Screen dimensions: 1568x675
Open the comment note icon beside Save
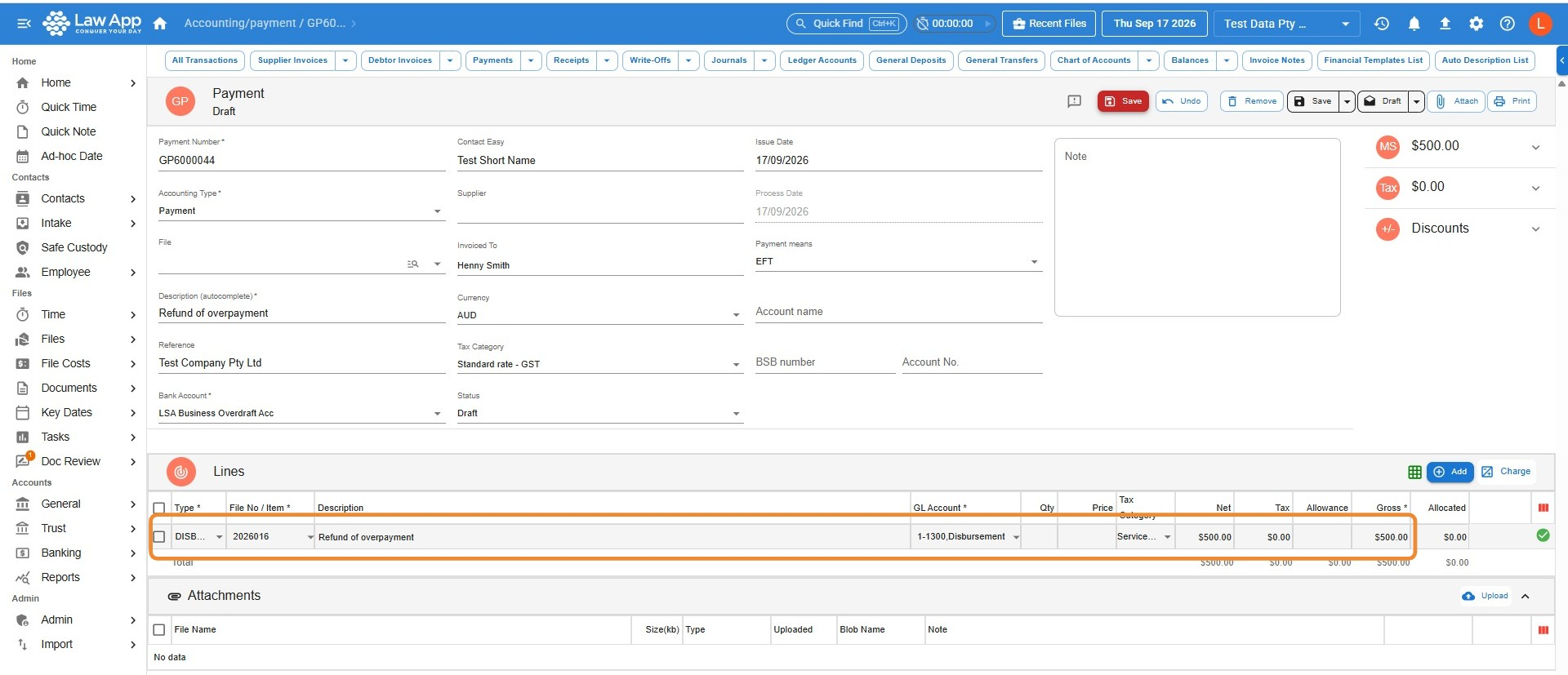tap(1074, 101)
